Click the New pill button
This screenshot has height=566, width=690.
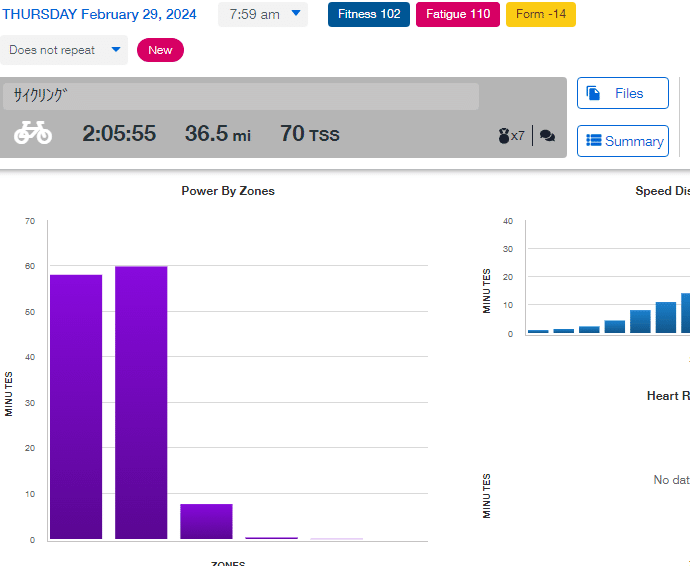[x=160, y=50]
